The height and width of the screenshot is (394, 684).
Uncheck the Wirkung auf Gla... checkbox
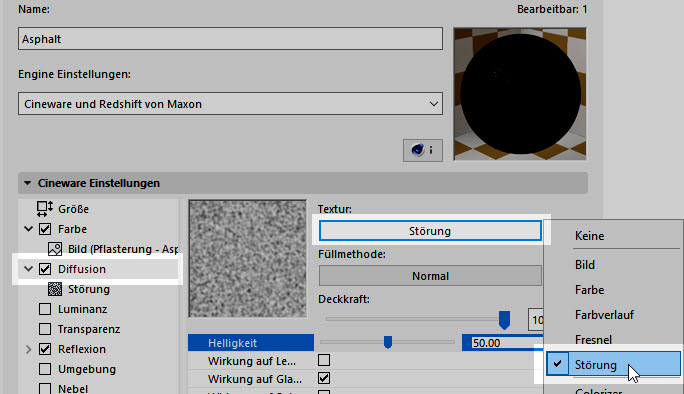(x=324, y=378)
